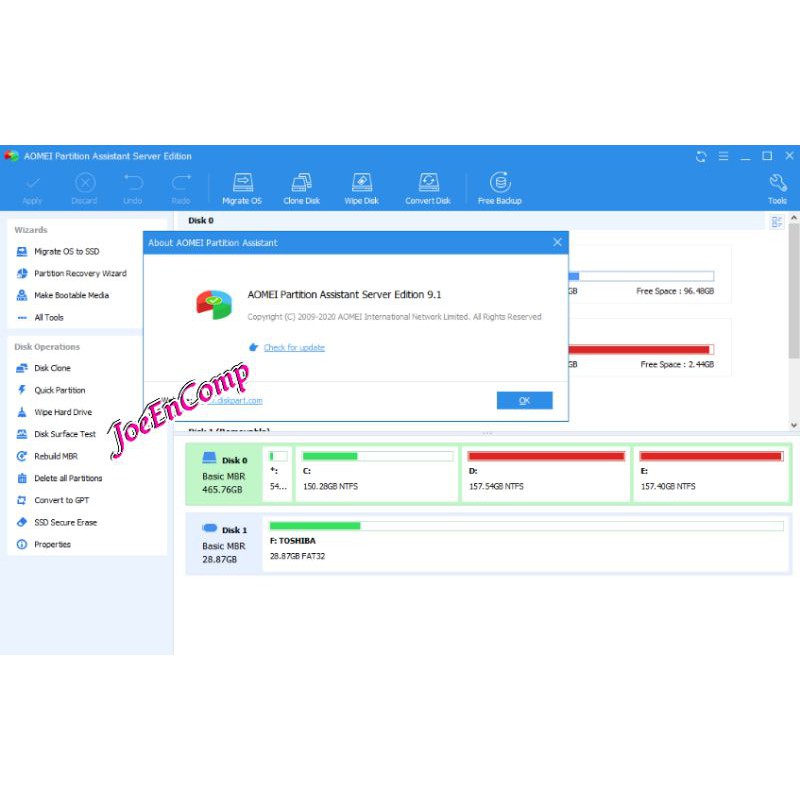This screenshot has width=800, height=800.
Task: Open Convert Disk from the toolbar
Action: coord(428,188)
